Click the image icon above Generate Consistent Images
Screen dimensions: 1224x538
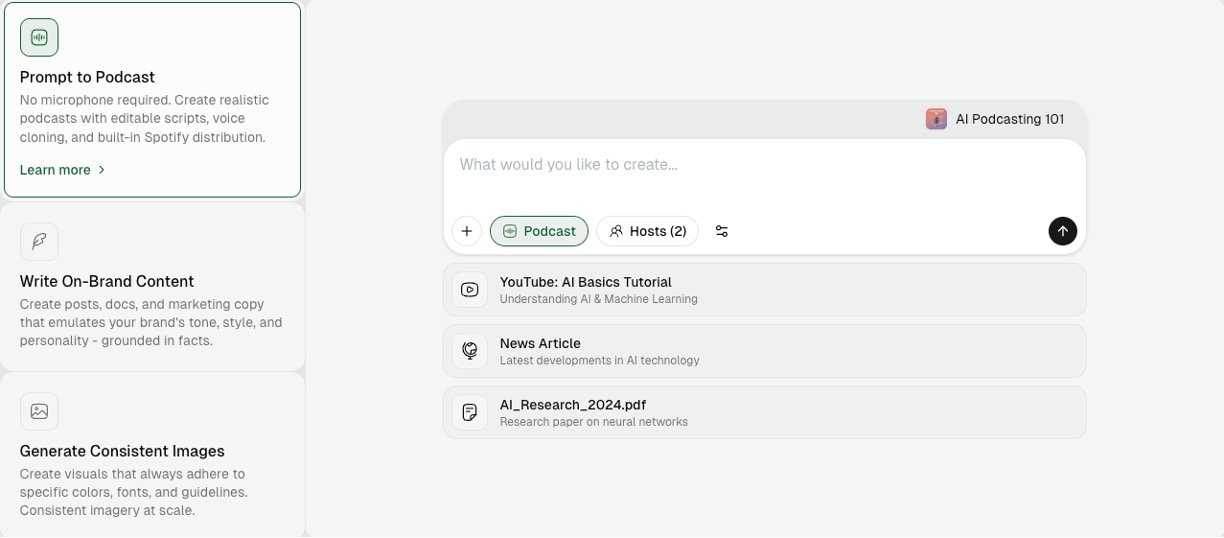pyautogui.click(x=39, y=411)
